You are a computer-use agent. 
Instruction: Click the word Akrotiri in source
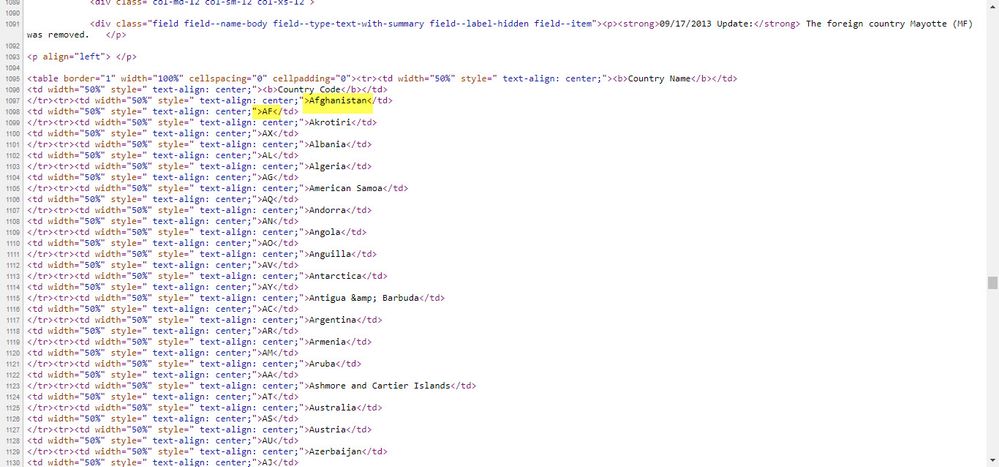point(329,122)
